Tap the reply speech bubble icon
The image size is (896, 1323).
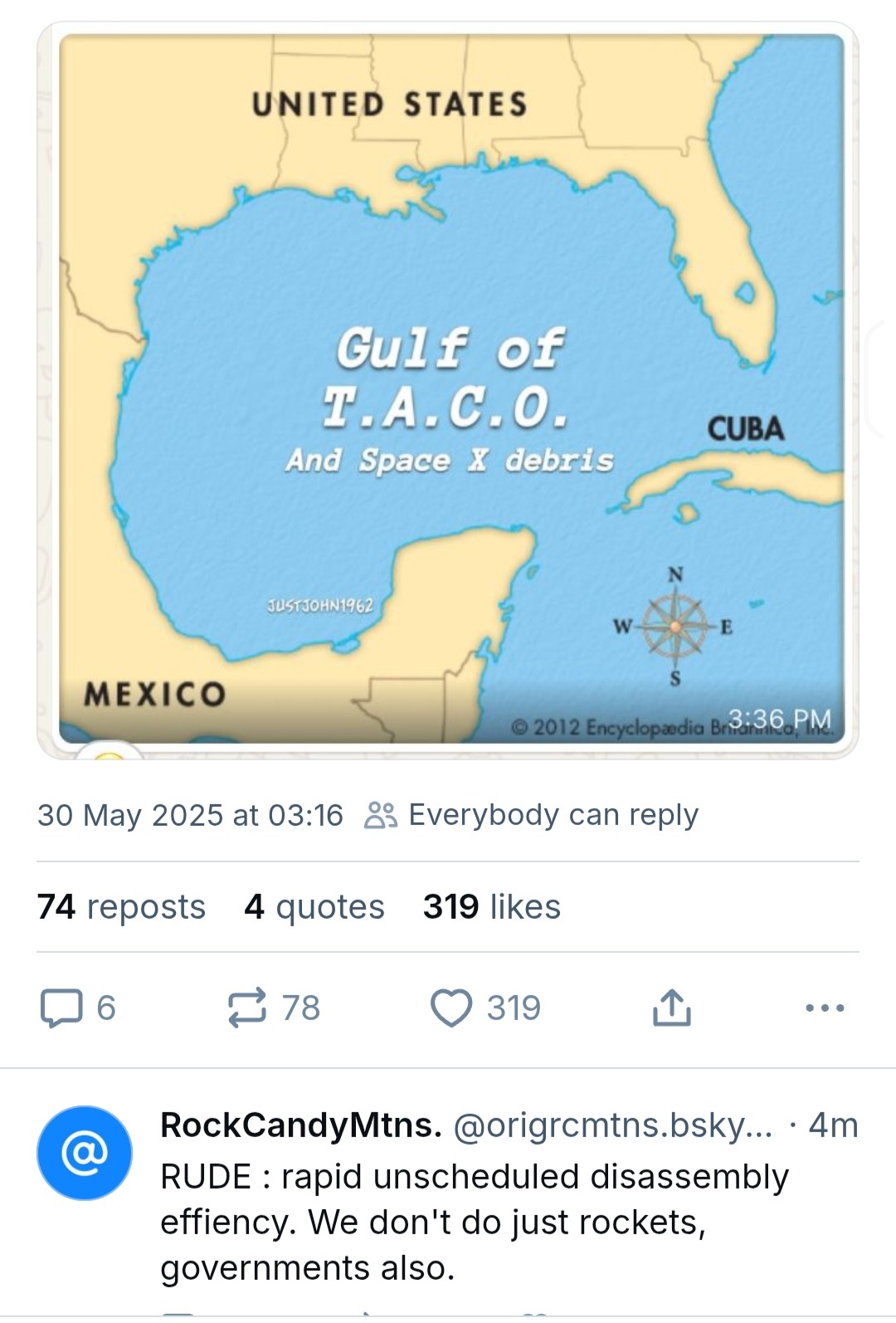[61, 1008]
